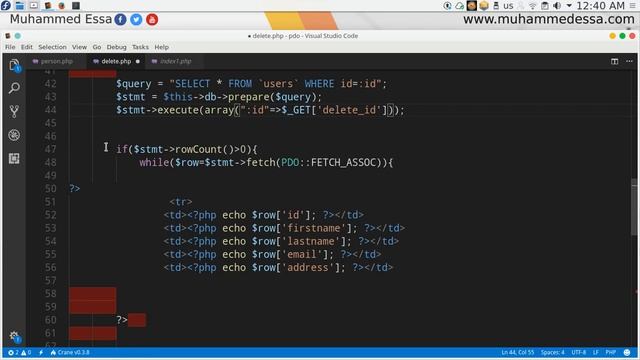Click Spaces: 4 indentation setting

[553, 352]
